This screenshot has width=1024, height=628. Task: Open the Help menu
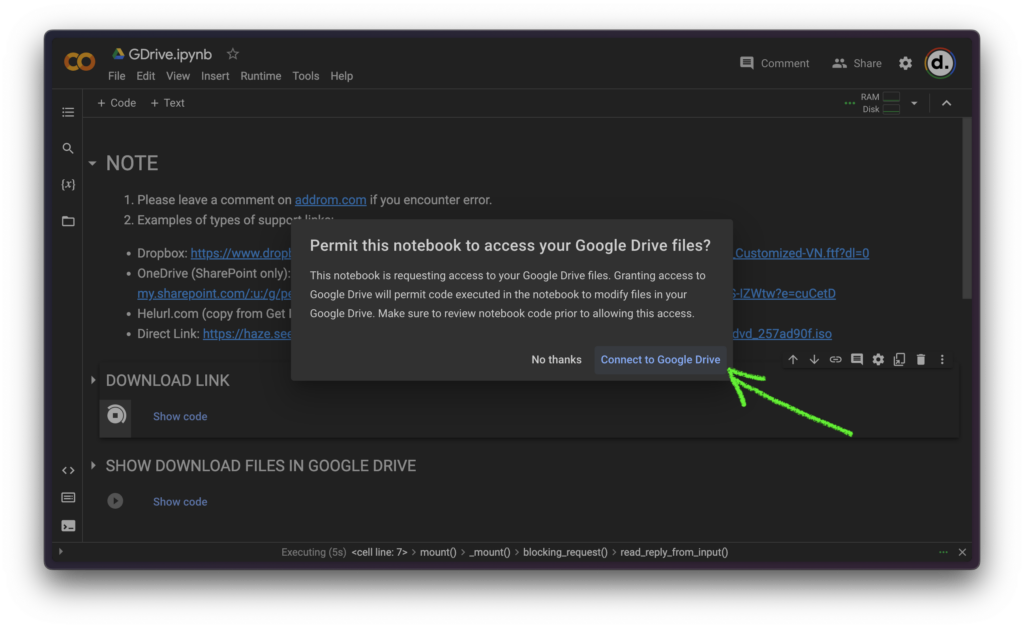click(342, 76)
